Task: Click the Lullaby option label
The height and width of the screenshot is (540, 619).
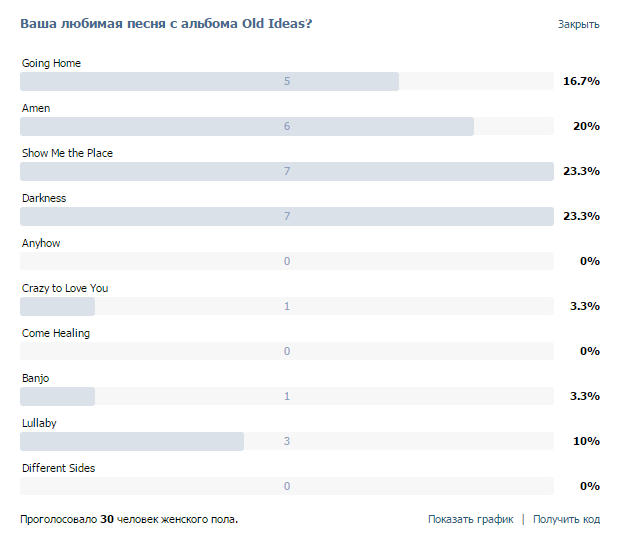Action: [x=39, y=423]
